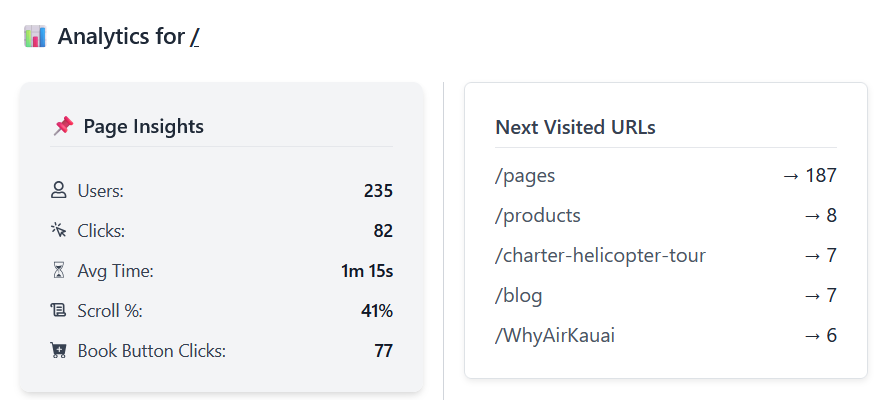Click the Page Insights heading
Viewport: 886px width, 400px height.
(x=144, y=126)
